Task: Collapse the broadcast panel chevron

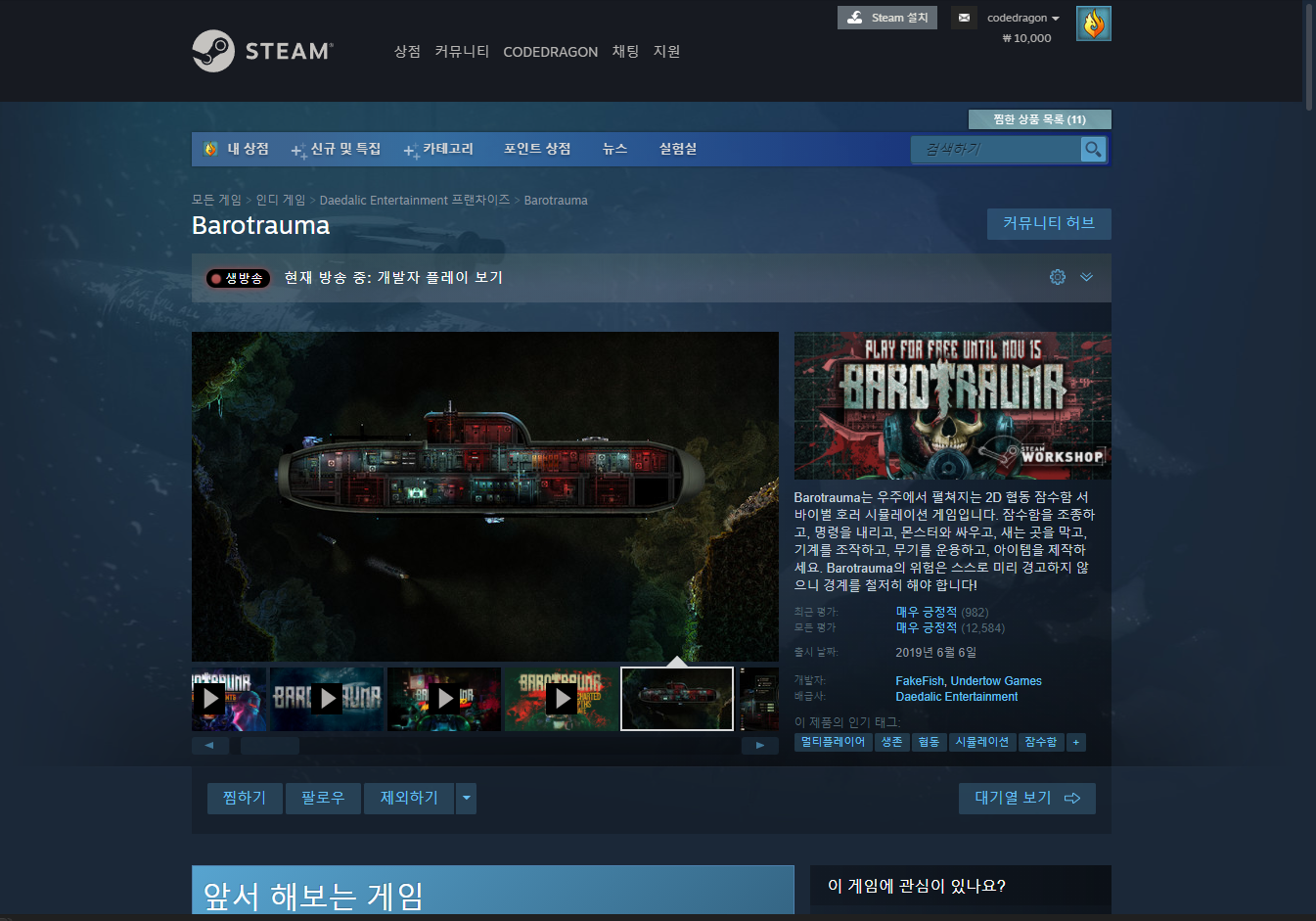Action: tap(1086, 277)
